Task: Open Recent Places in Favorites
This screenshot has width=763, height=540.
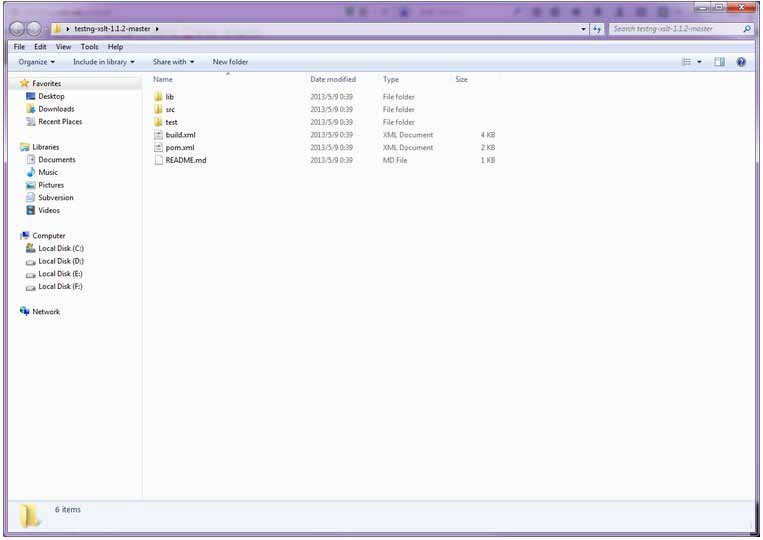Action: (x=60, y=122)
